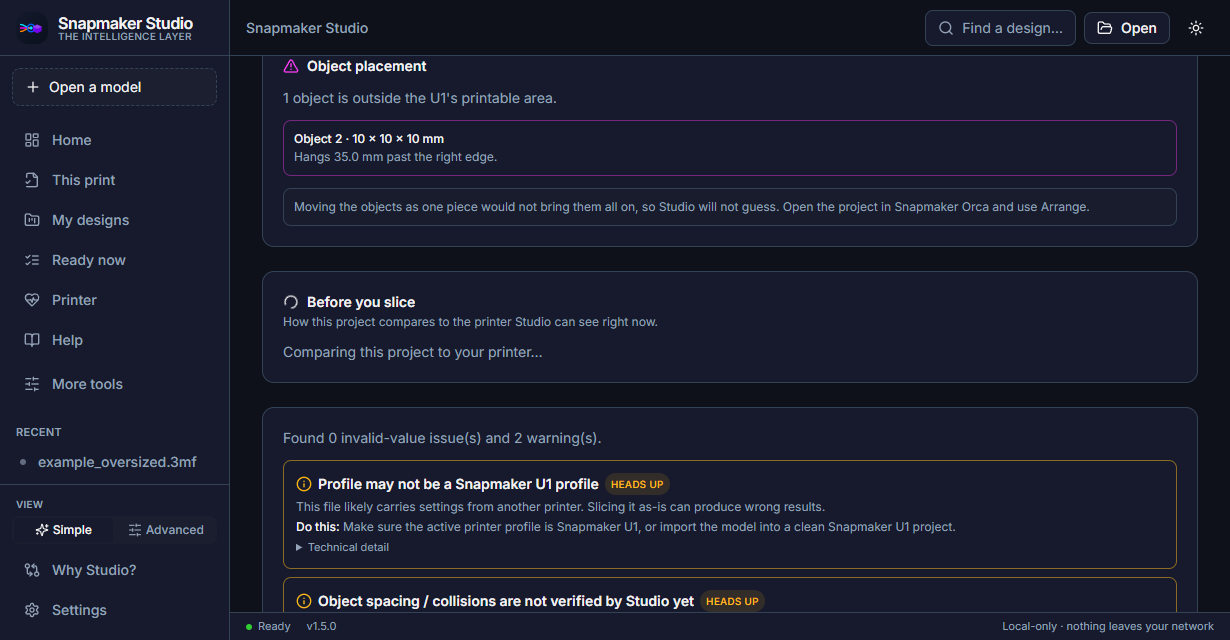The height and width of the screenshot is (640, 1230).
Task: Click the Snapmaker Studio logo icon
Action: pyautogui.click(x=32, y=28)
